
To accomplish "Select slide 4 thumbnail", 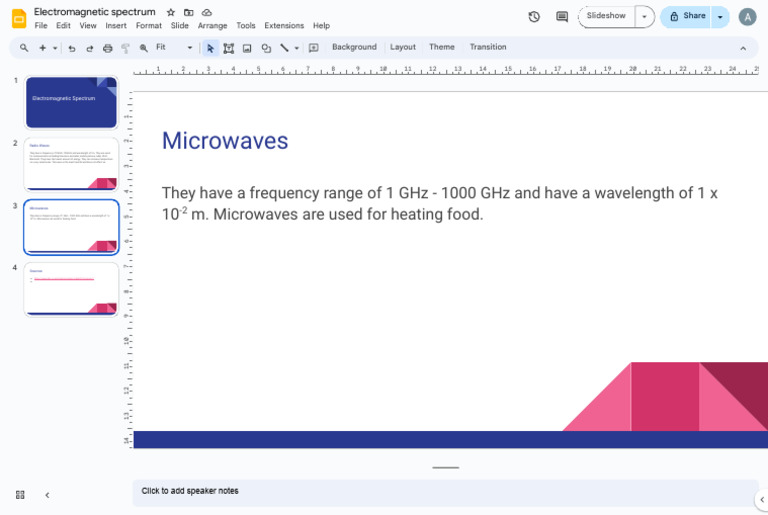I will pos(71,289).
